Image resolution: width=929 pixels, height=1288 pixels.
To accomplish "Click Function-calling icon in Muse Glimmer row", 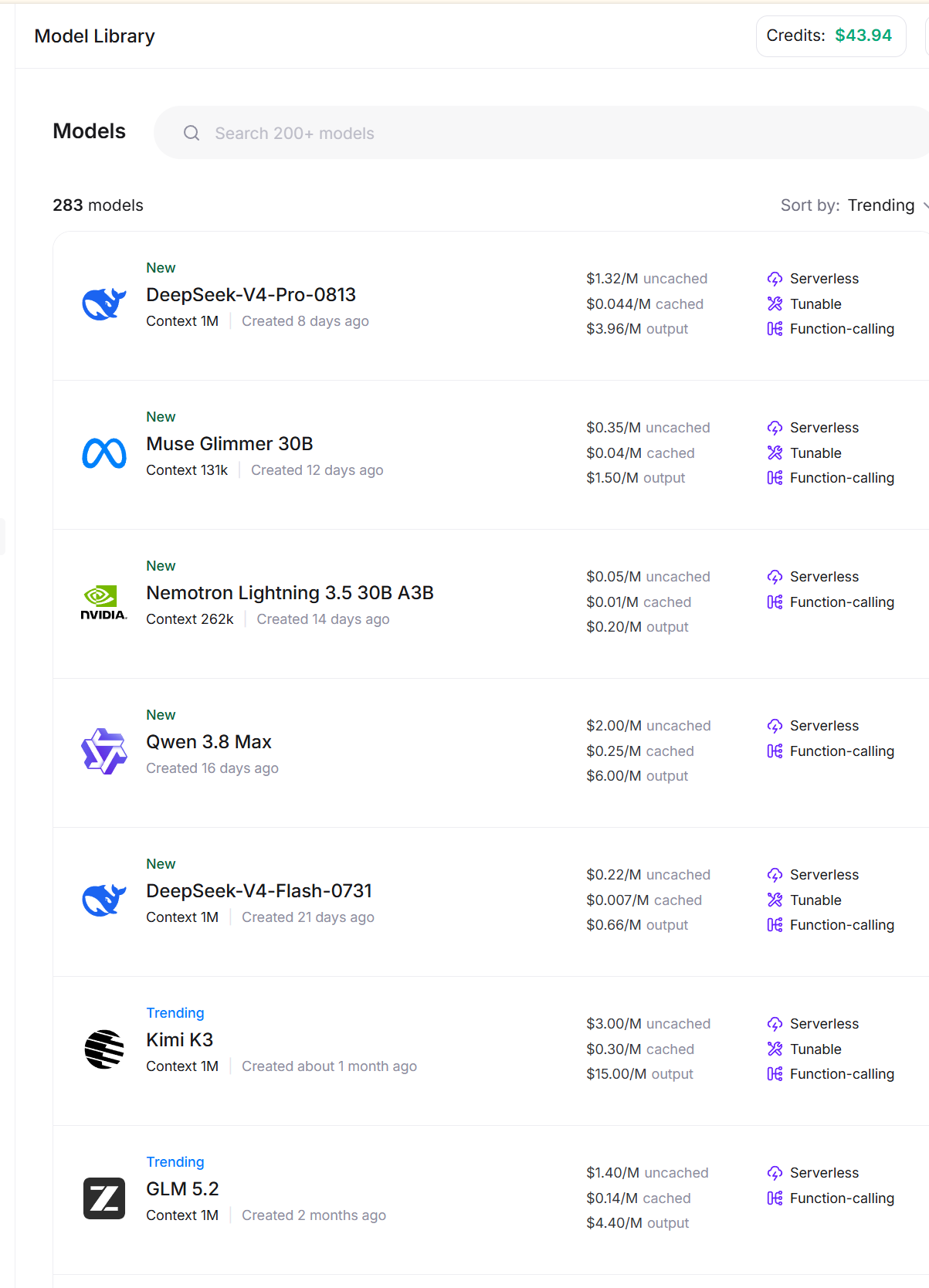I will coord(775,478).
